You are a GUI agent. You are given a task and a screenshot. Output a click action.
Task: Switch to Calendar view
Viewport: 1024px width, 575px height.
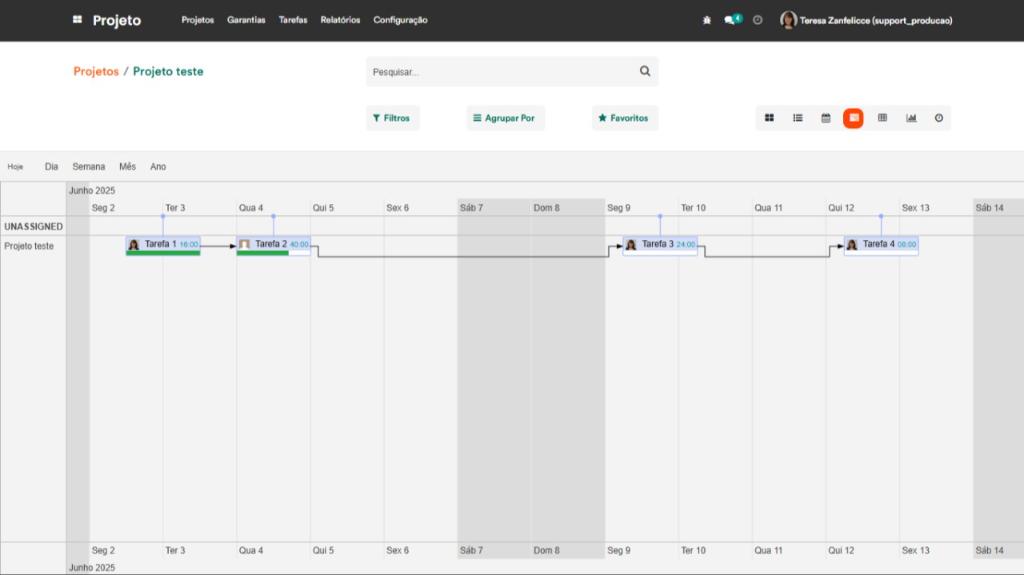[826, 118]
